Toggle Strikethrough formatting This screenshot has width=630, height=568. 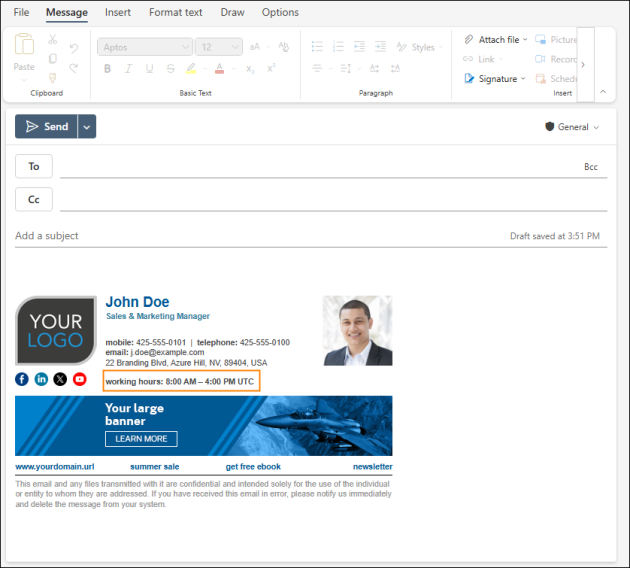pyautogui.click(x=170, y=69)
